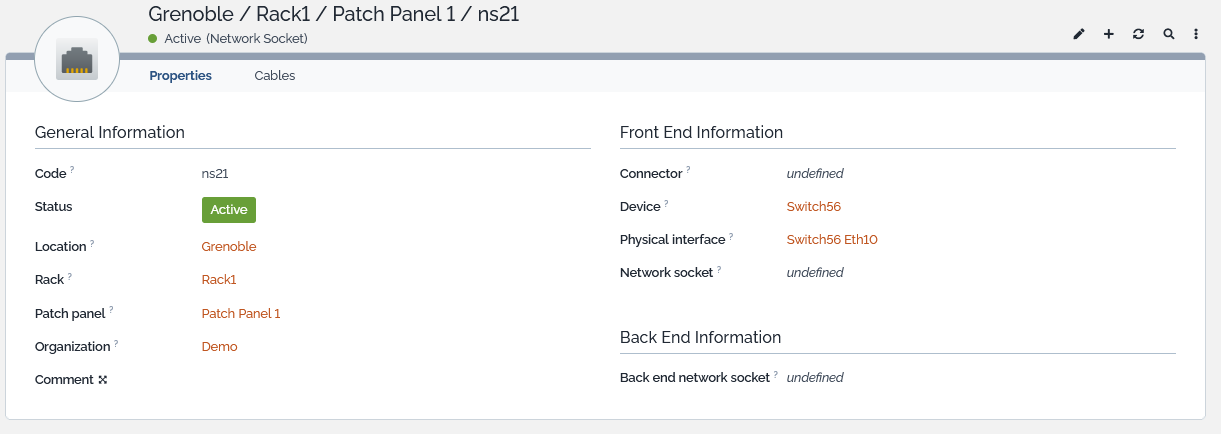Click the green Active status badge
Image resolution: width=1221 pixels, height=434 pixels.
229,210
